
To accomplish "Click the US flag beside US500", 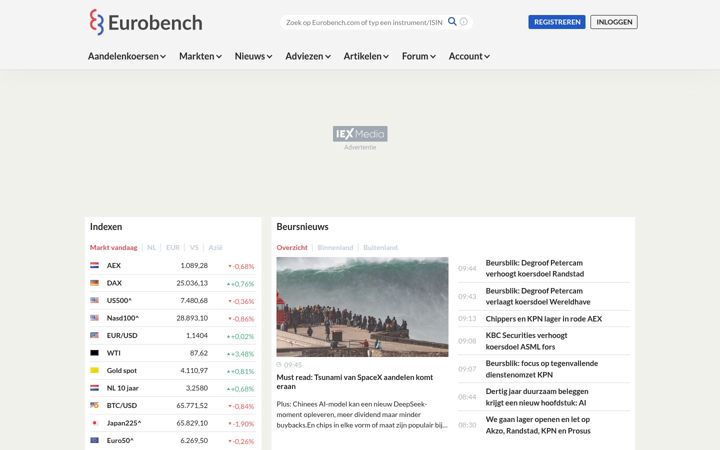I will click(x=95, y=300).
